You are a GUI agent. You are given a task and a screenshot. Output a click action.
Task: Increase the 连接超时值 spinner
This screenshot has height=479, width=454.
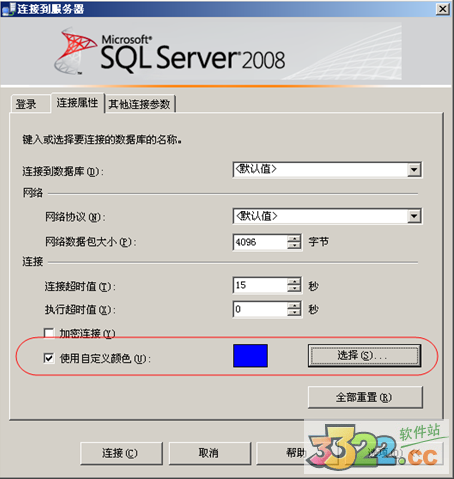pos(294,282)
